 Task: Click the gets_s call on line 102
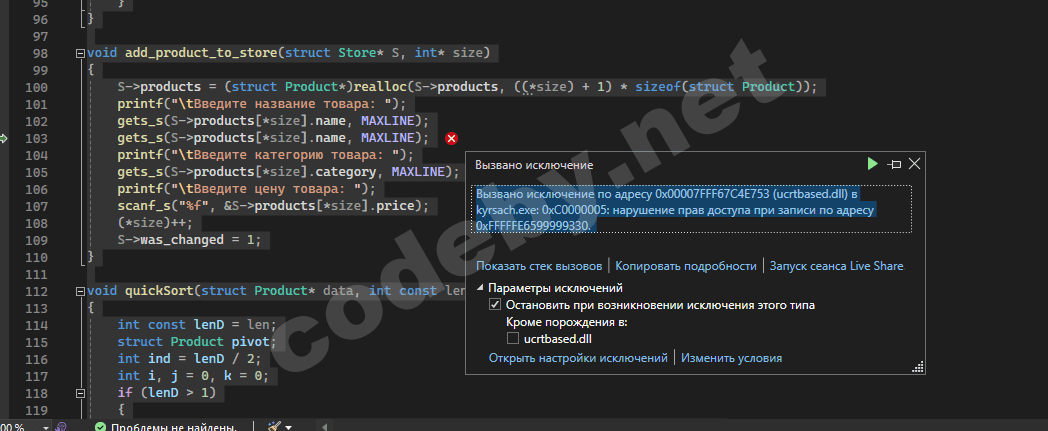pyautogui.click(x=273, y=122)
